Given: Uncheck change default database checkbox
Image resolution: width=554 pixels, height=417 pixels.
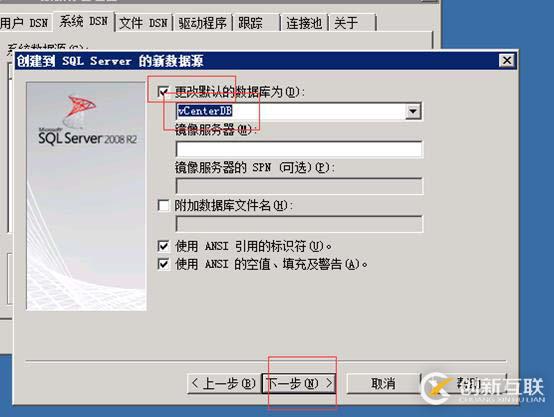Looking at the screenshot, I should (x=163, y=92).
